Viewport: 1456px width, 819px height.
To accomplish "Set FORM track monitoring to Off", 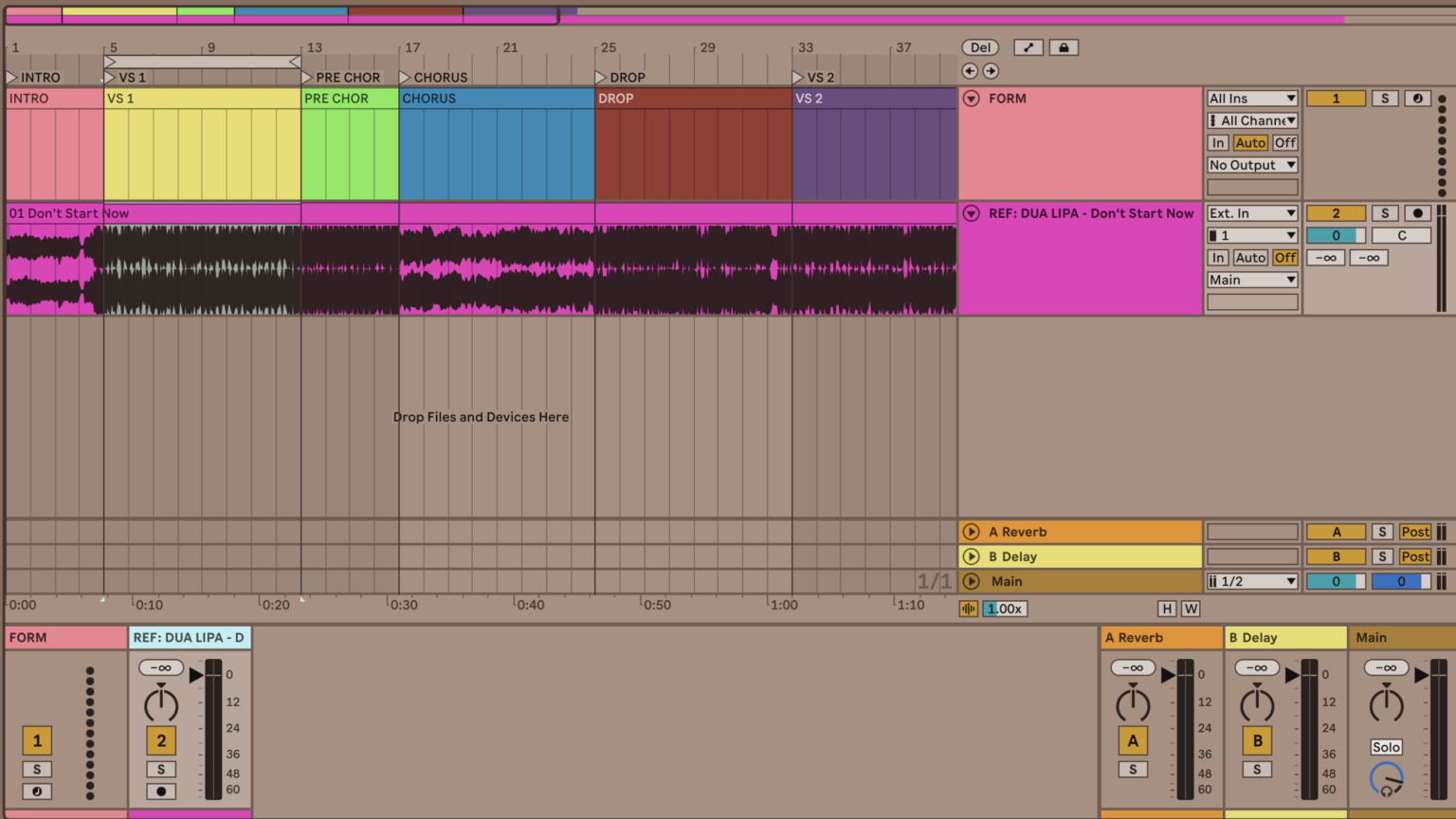I will [1284, 143].
